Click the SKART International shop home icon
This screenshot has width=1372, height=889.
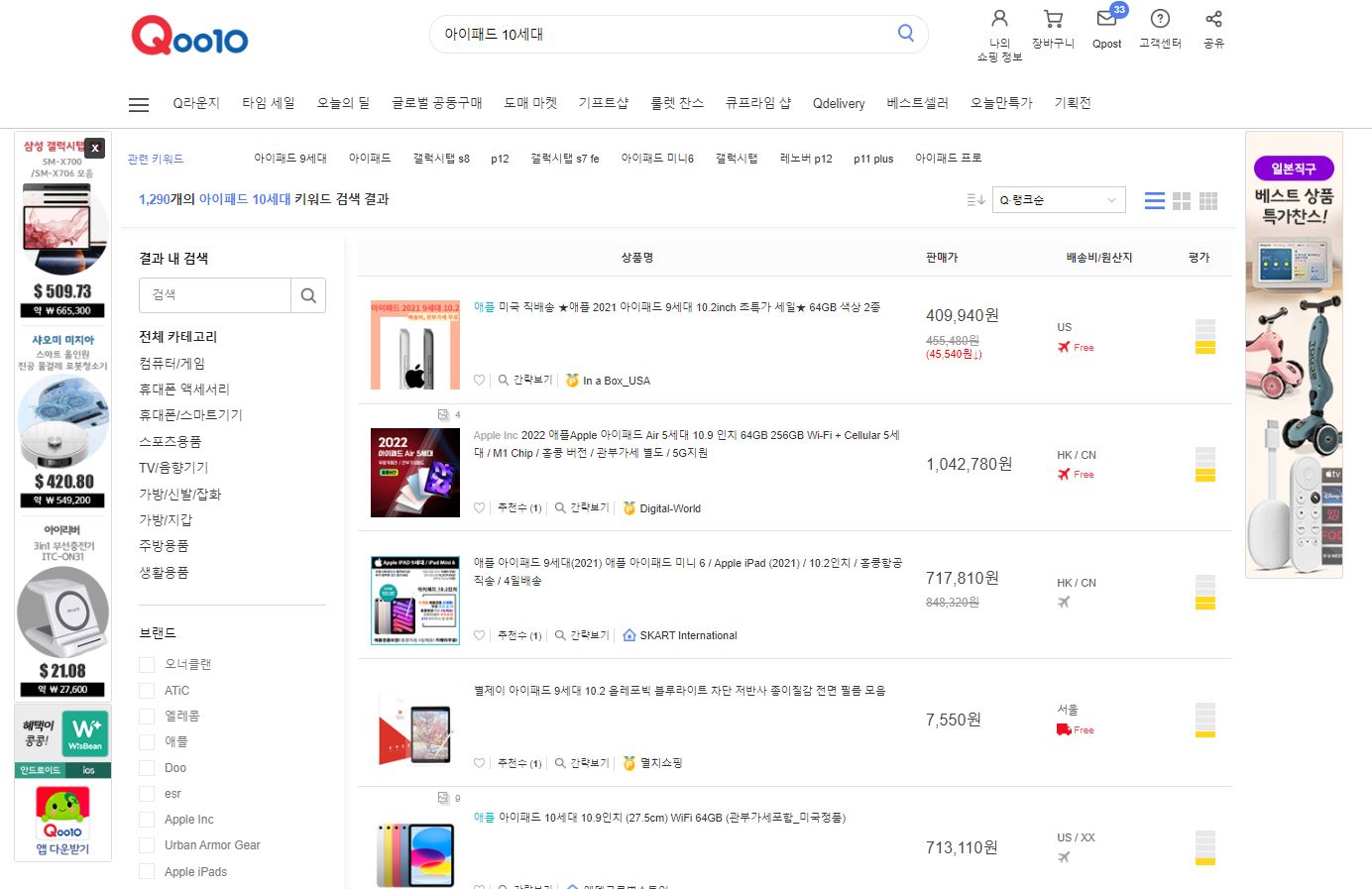tap(629, 635)
